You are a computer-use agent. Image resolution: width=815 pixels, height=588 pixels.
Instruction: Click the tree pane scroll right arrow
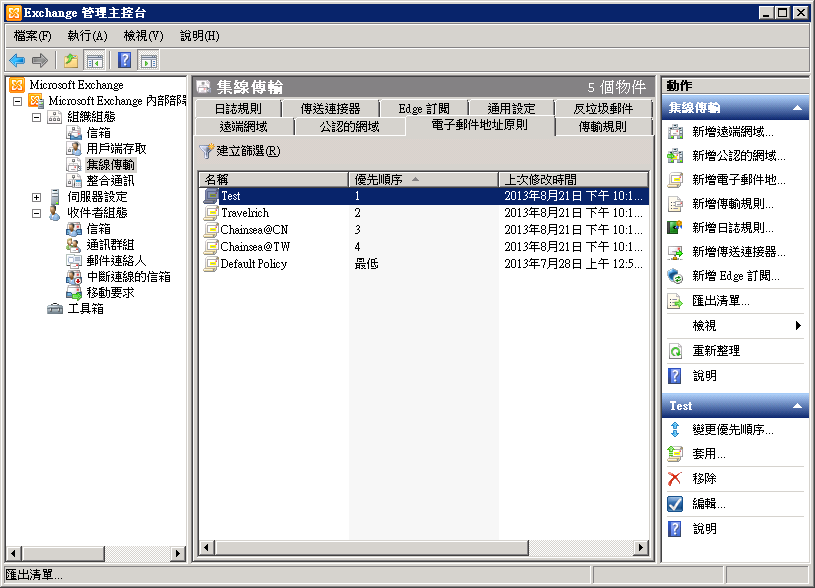click(x=178, y=554)
